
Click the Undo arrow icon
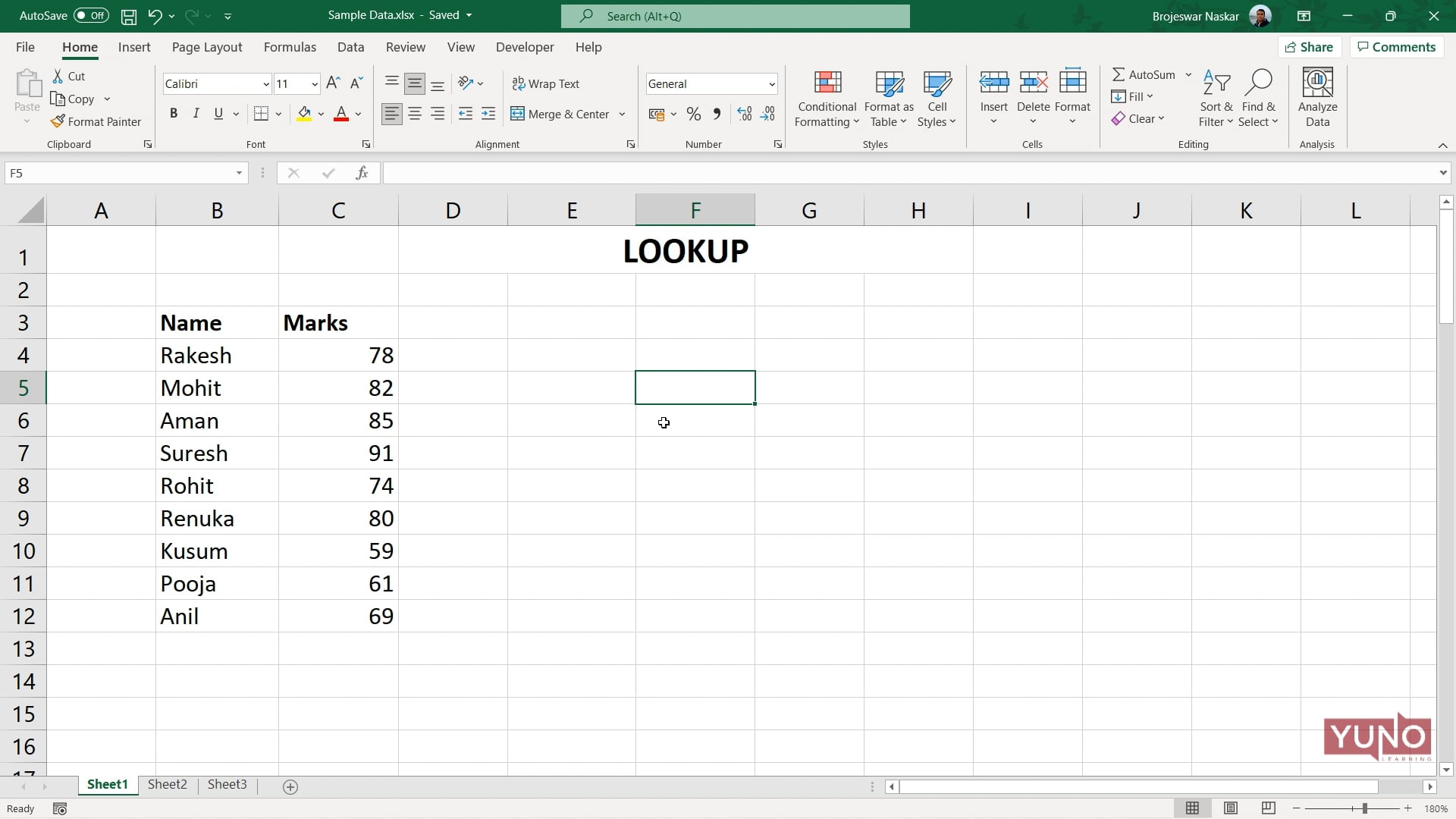155,16
